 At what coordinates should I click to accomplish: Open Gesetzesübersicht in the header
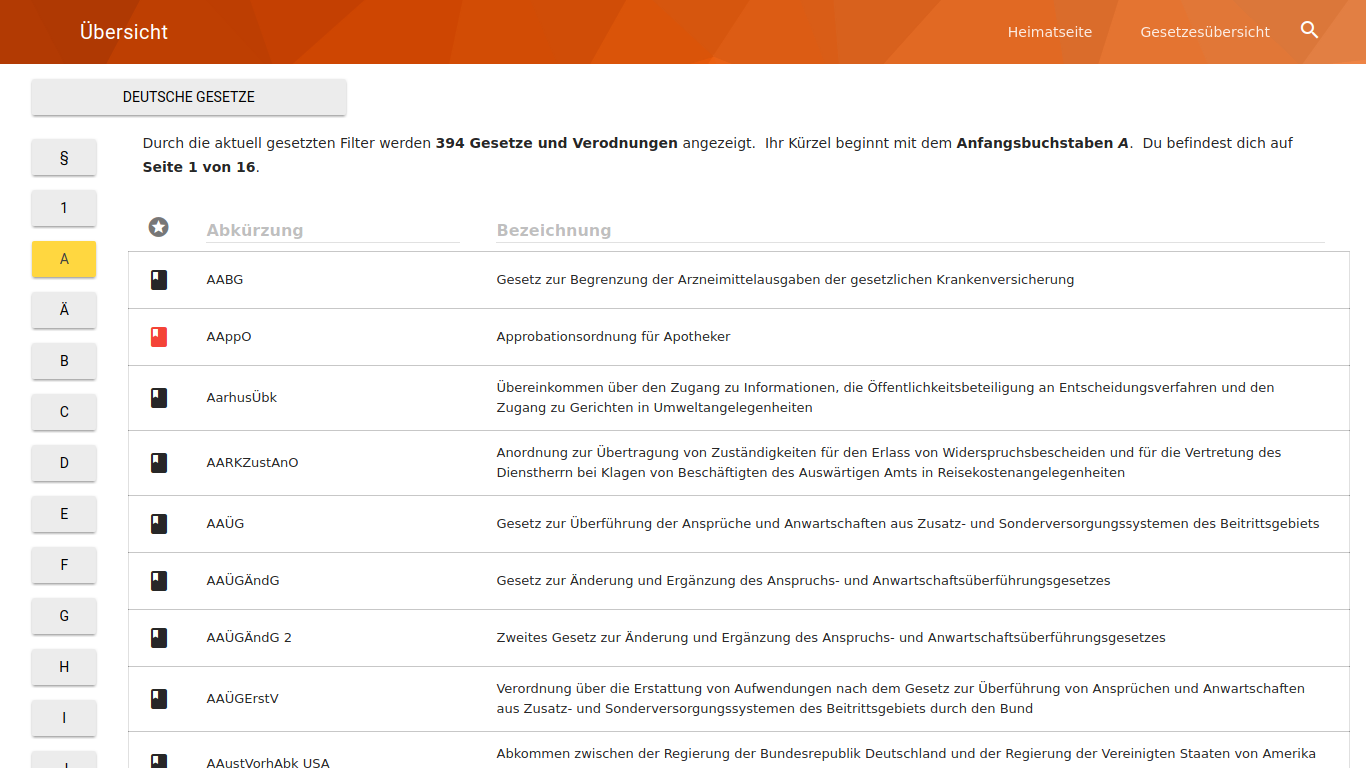[x=1204, y=32]
